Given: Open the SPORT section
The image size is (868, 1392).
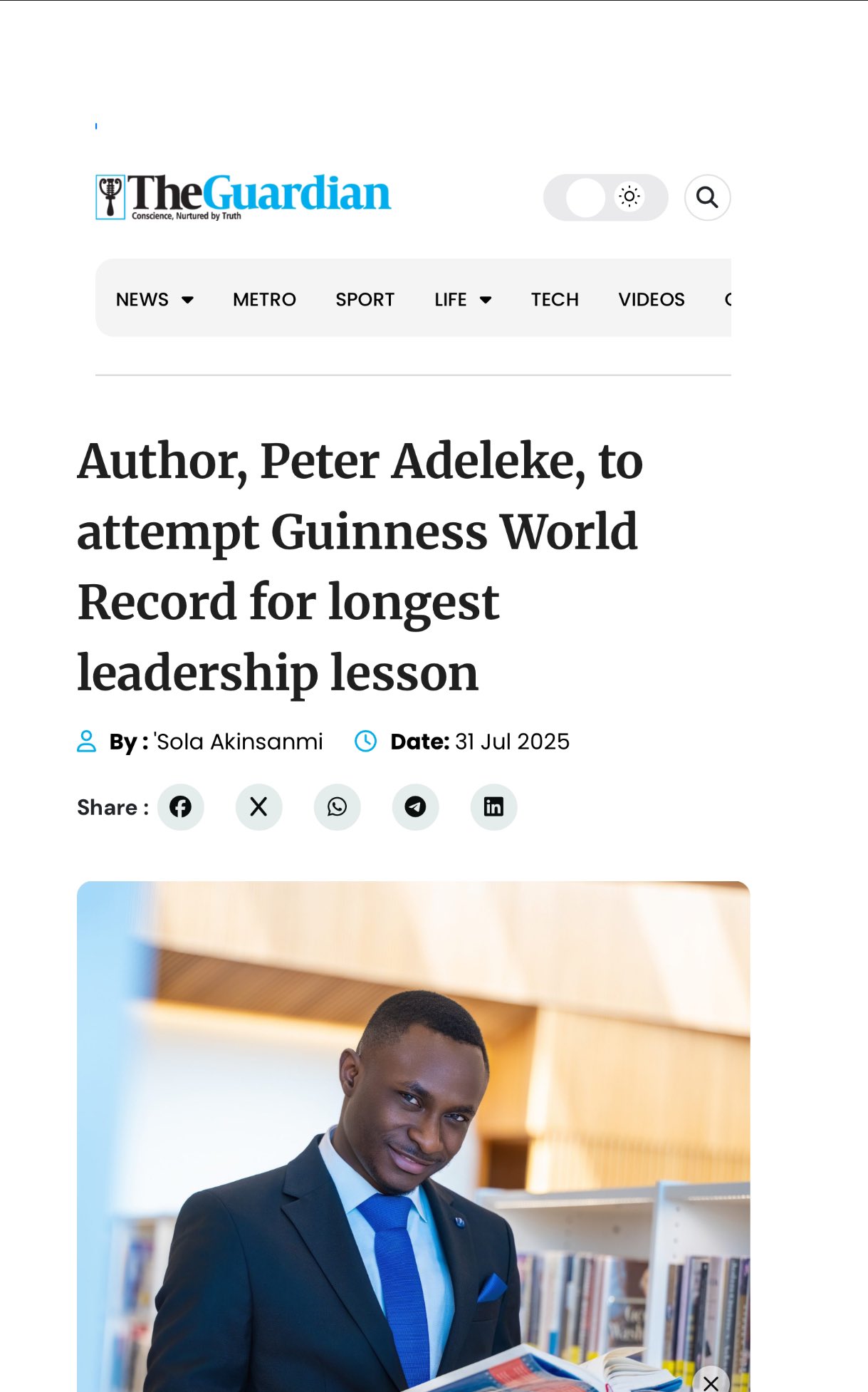Looking at the screenshot, I should (365, 300).
